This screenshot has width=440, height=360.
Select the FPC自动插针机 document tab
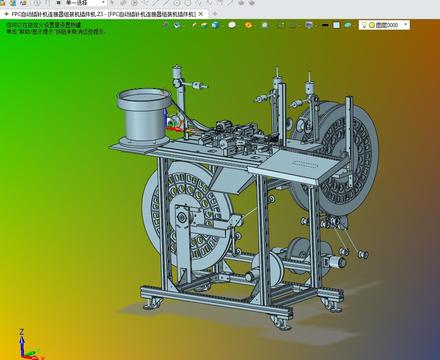[103, 14]
